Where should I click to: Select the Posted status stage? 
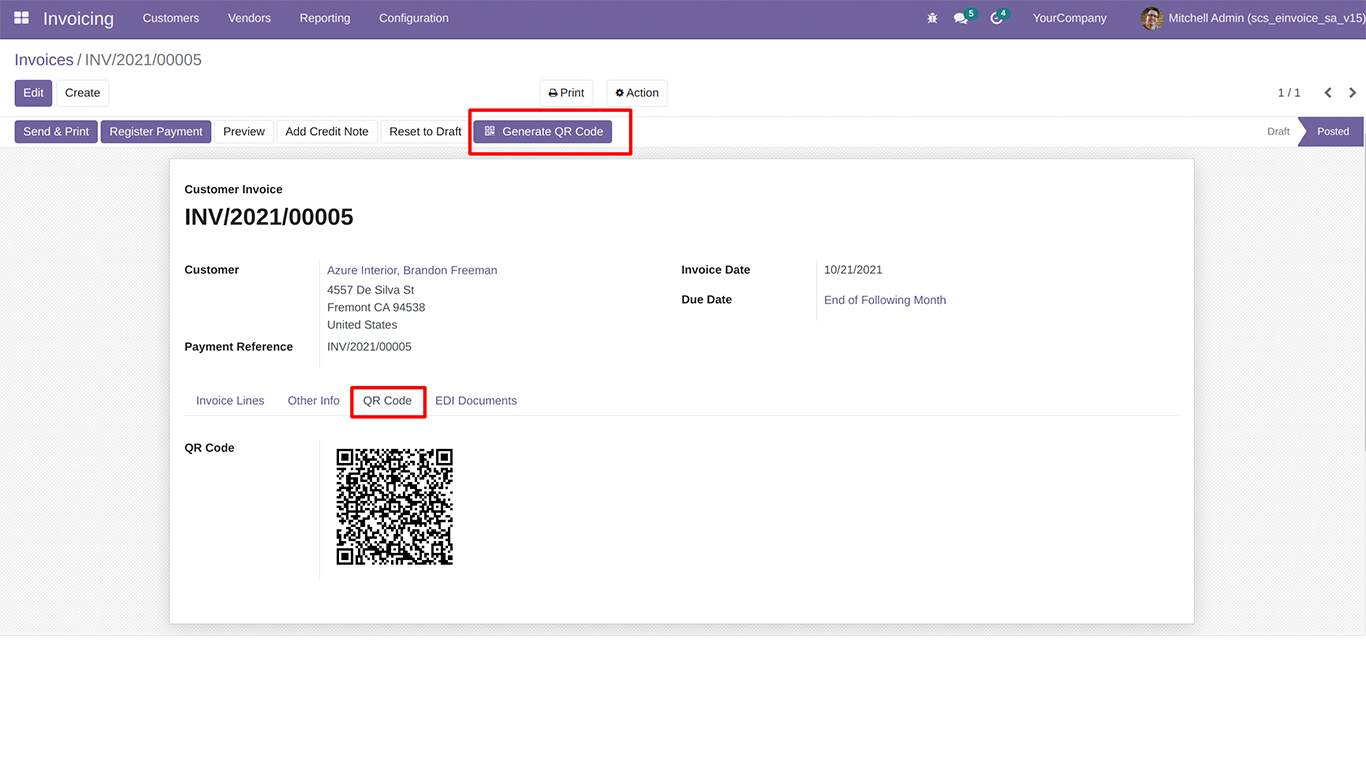(1332, 131)
